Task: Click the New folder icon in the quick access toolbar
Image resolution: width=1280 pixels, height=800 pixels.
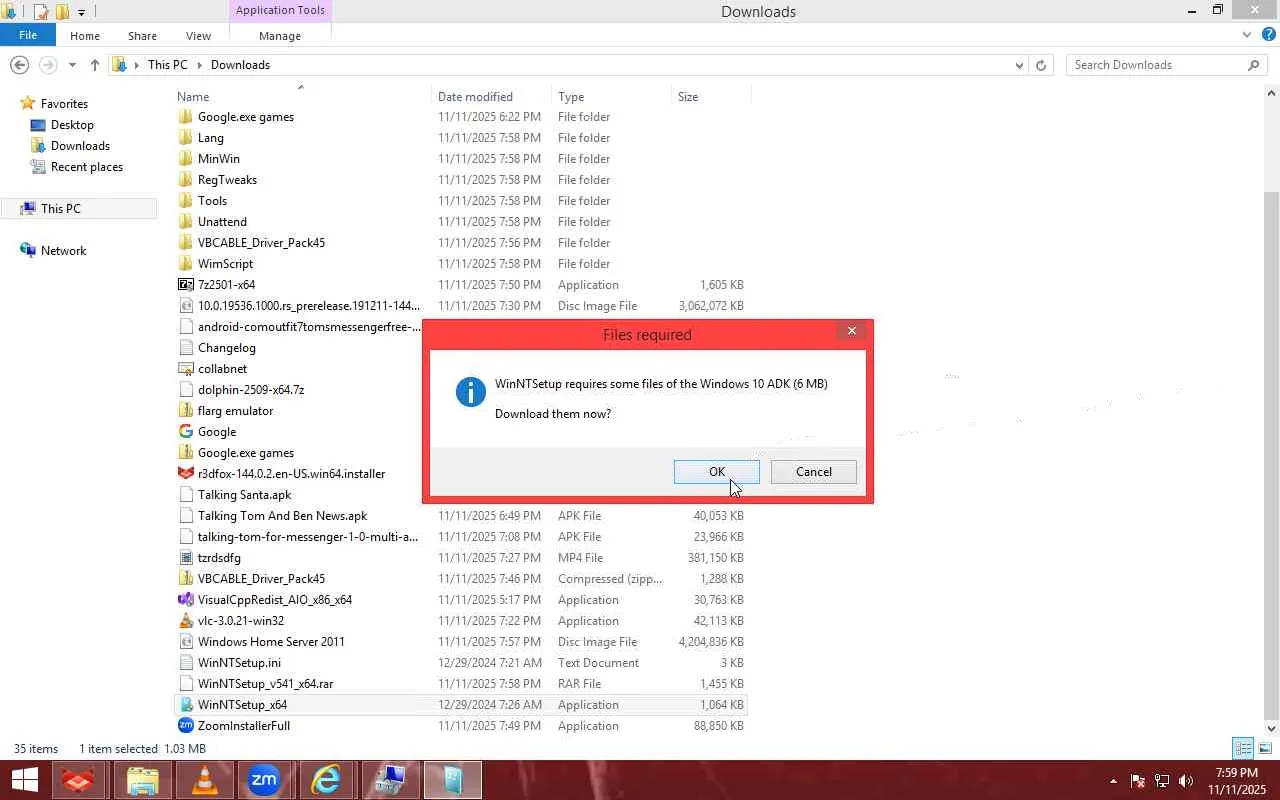Action: tap(62, 12)
